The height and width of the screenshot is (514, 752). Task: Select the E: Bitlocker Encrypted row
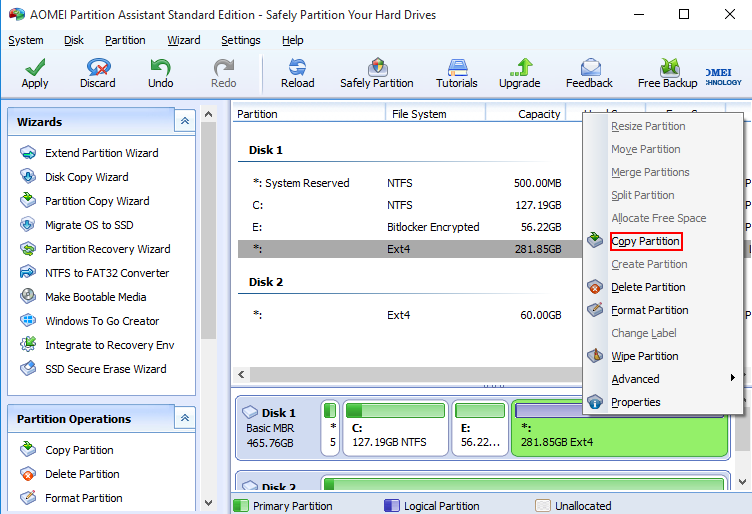point(410,227)
